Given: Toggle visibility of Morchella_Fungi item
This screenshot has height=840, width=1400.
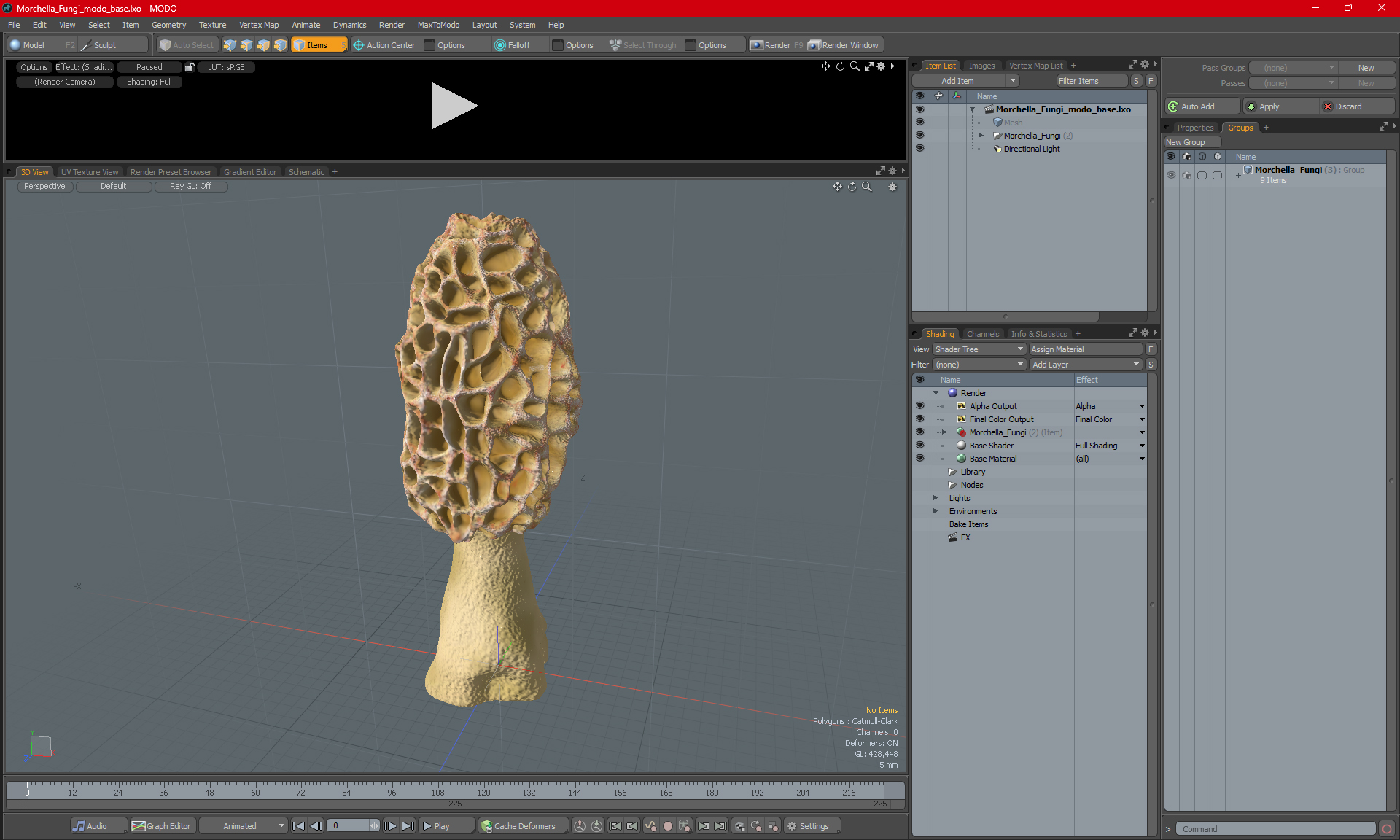Looking at the screenshot, I should (919, 136).
